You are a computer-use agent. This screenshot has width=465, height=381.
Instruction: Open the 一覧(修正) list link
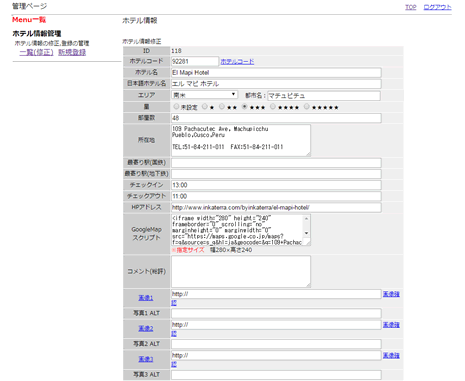pyautogui.click(x=36, y=52)
